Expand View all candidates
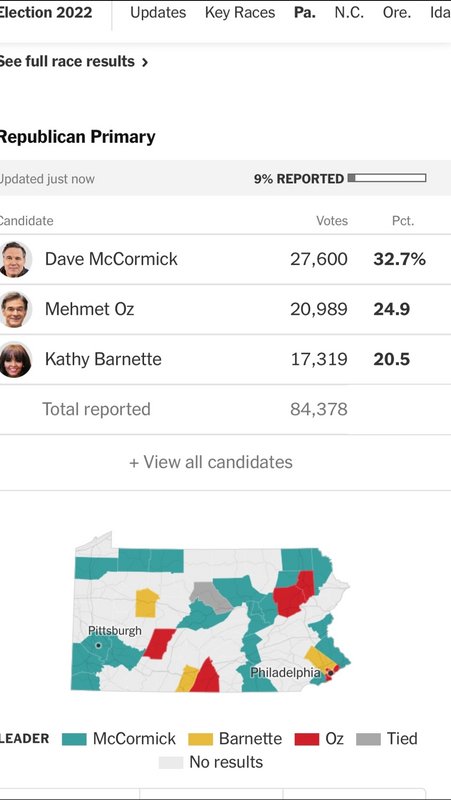The image size is (451, 800). coord(211,462)
